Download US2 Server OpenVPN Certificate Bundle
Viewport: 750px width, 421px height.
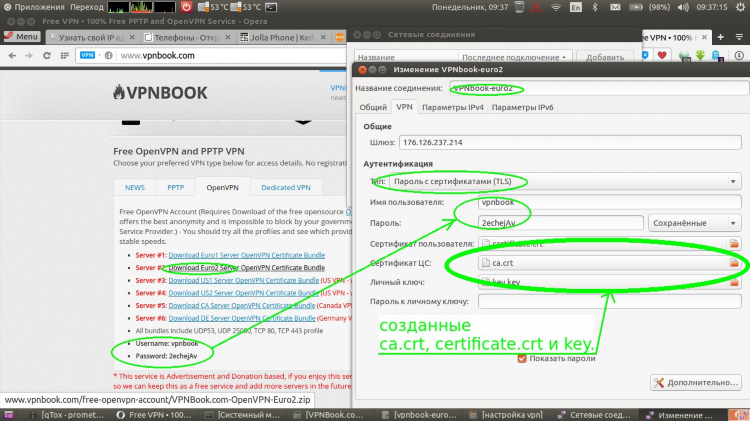pyautogui.click(x=243, y=293)
